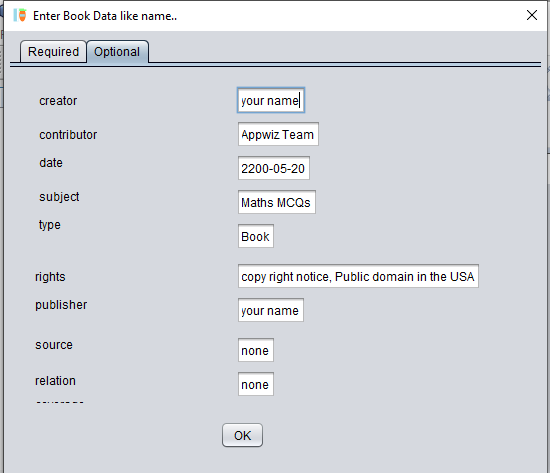
Task: Click the publisher input field
Action: pyautogui.click(x=271, y=310)
